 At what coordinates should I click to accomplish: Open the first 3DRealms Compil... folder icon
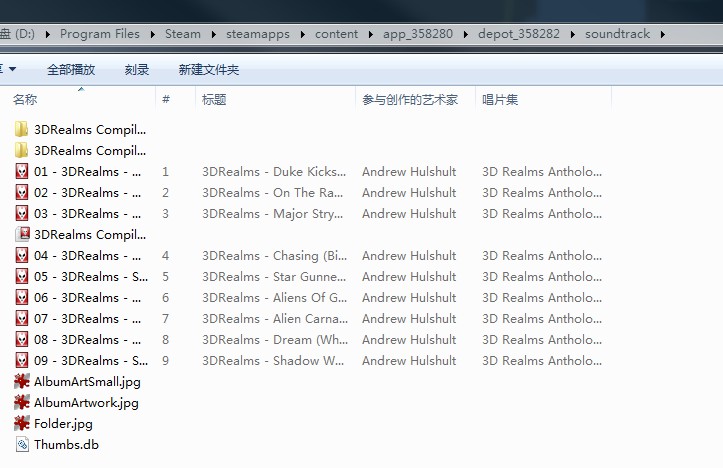pos(21,130)
